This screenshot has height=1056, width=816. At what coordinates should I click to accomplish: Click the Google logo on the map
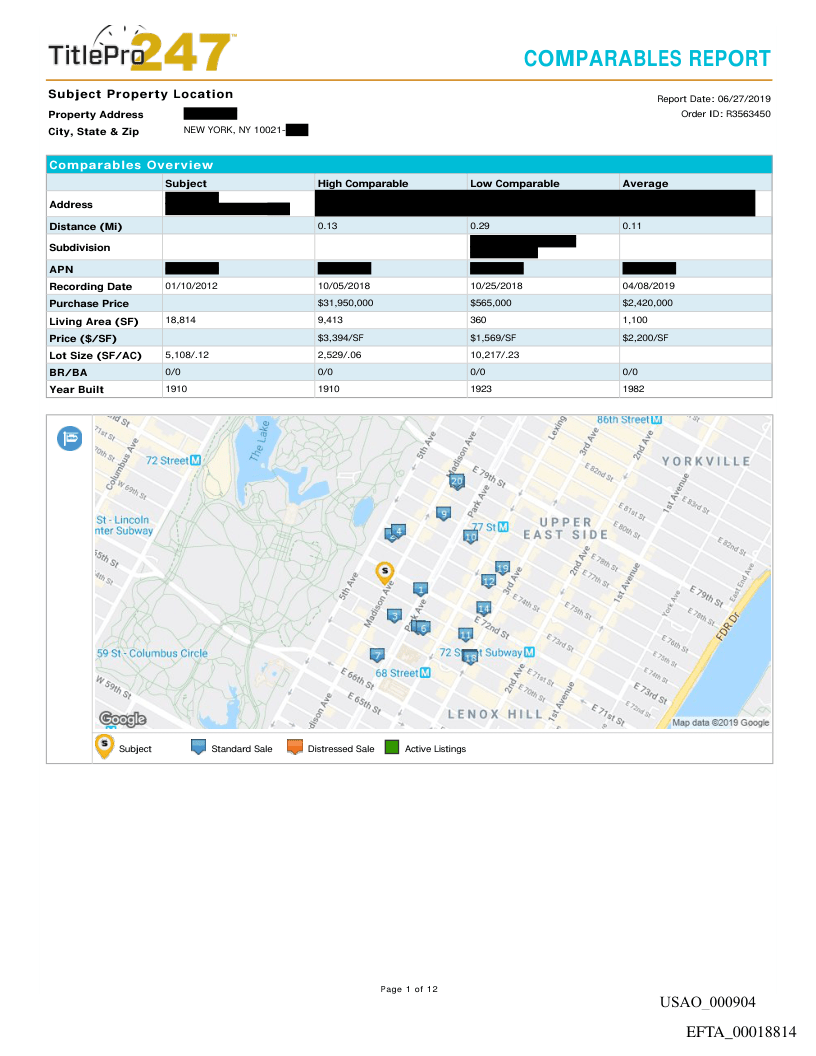tap(123, 719)
